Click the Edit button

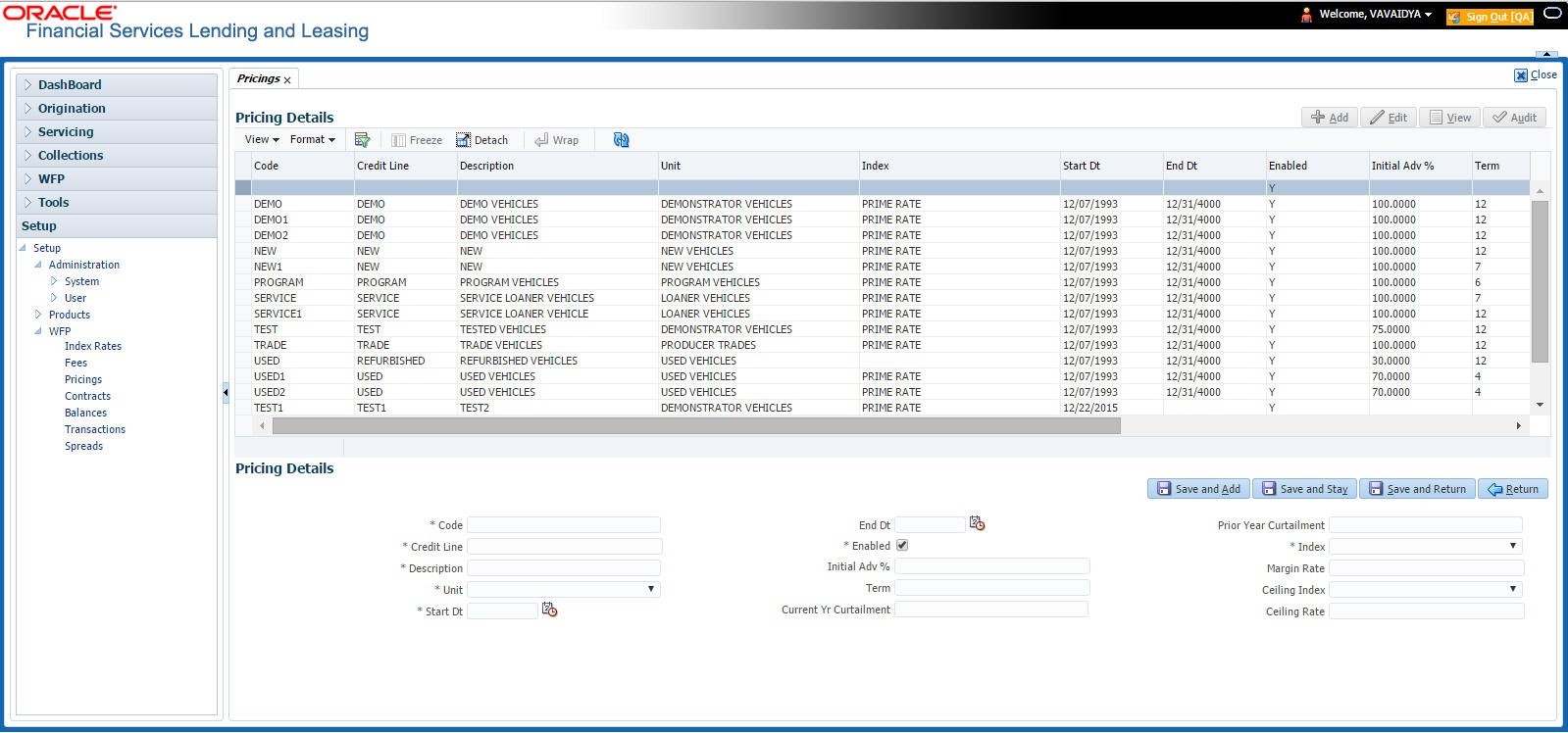pos(1389,118)
